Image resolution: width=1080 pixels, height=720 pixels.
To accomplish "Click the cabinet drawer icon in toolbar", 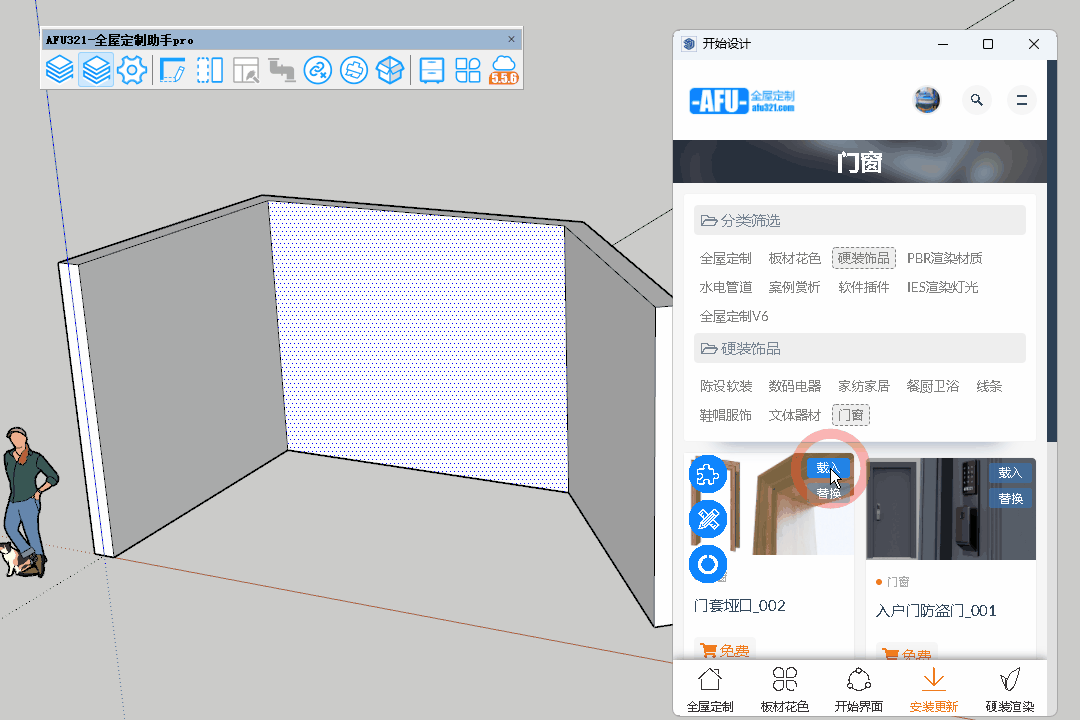I will (x=431, y=70).
